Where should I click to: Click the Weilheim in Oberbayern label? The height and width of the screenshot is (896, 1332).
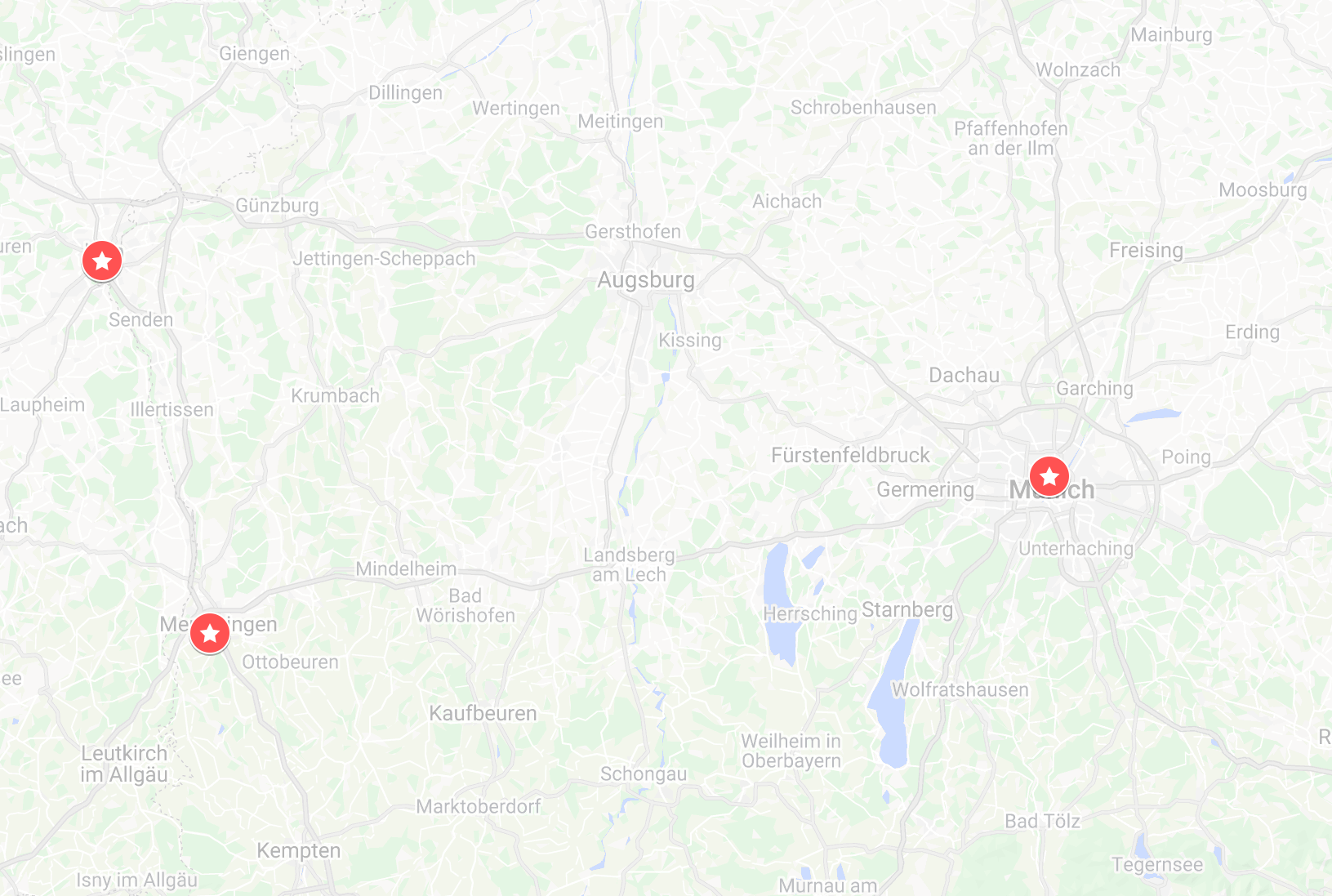pyautogui.click(x=791, y=751)
